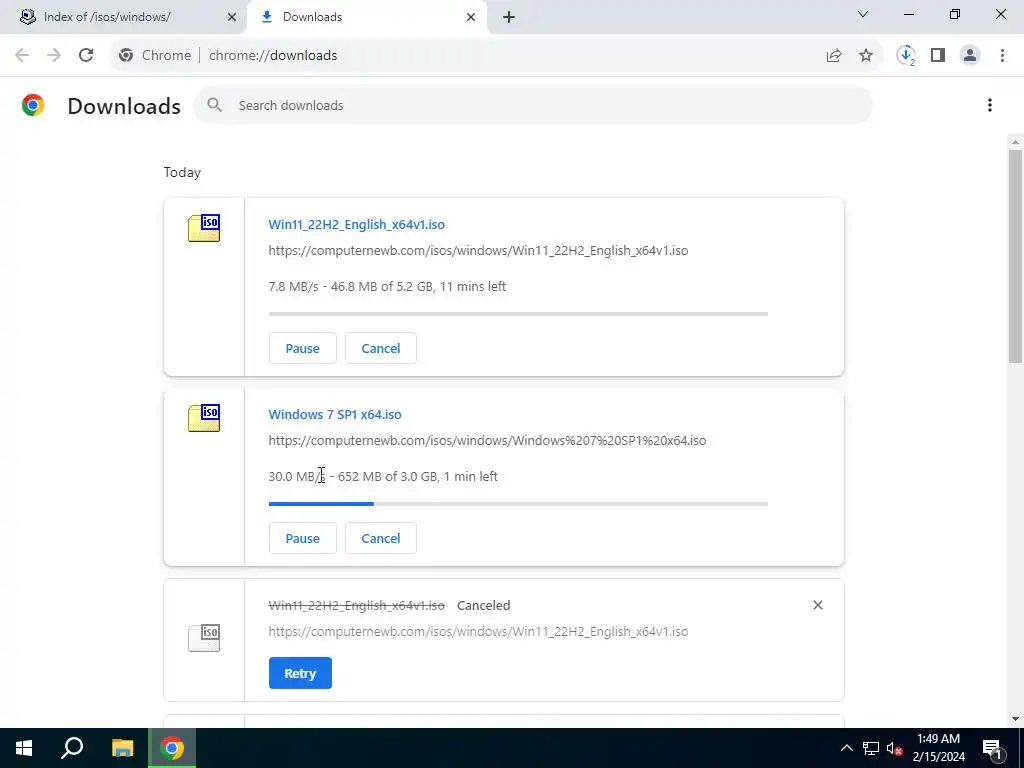
Task: Open the Windows 7 SP1 x64.iso file link
Action: 335,414
